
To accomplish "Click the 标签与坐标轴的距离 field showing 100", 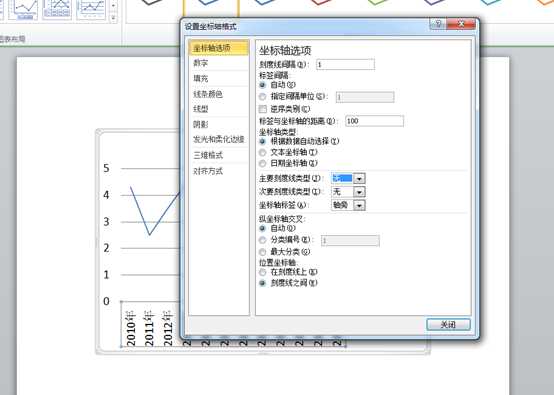I will [x=375, y=121].
